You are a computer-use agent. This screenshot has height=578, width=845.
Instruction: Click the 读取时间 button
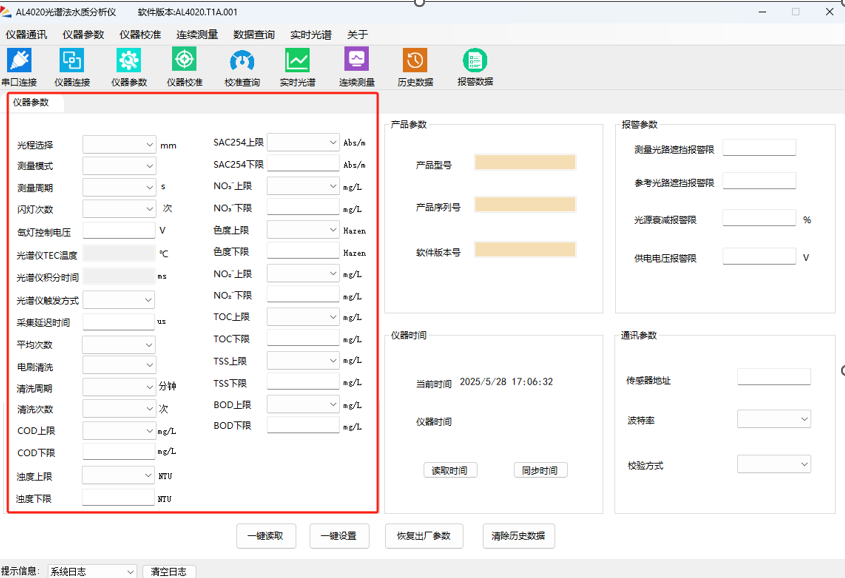click(450, 470)
